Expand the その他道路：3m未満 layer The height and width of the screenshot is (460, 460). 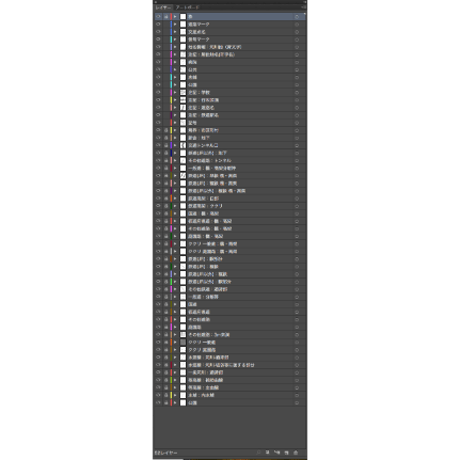point(175,335)
